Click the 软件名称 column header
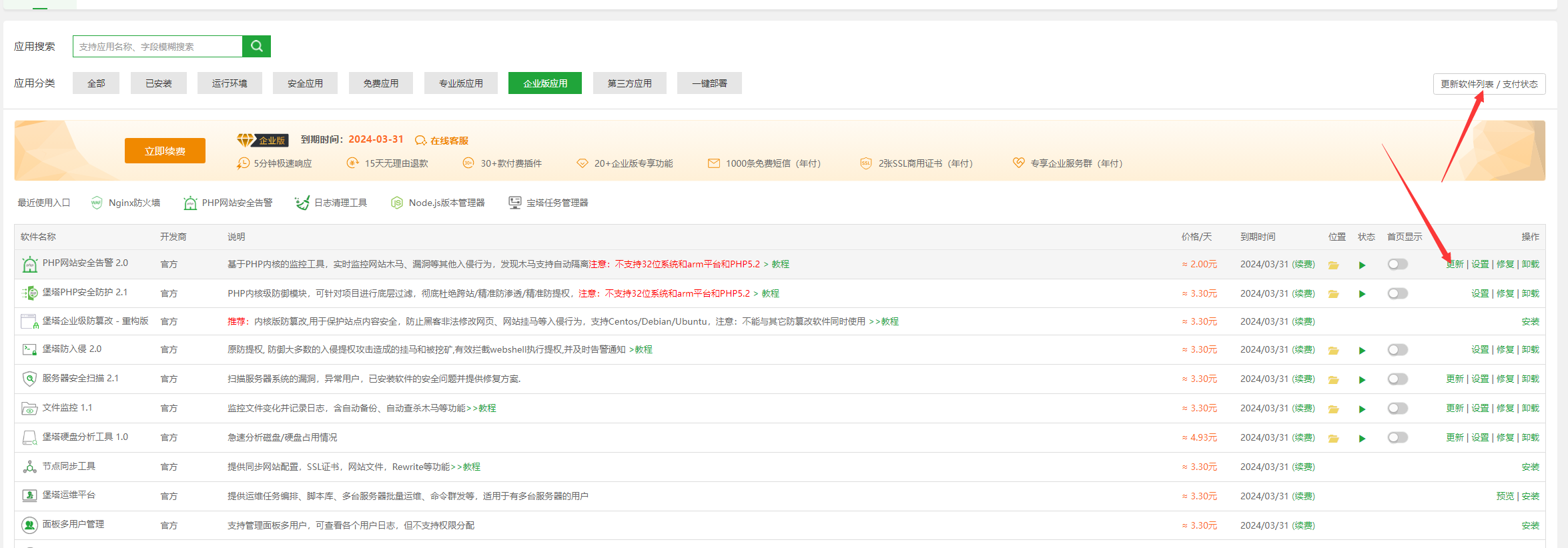1568x548 pixels. coord(38,237)
